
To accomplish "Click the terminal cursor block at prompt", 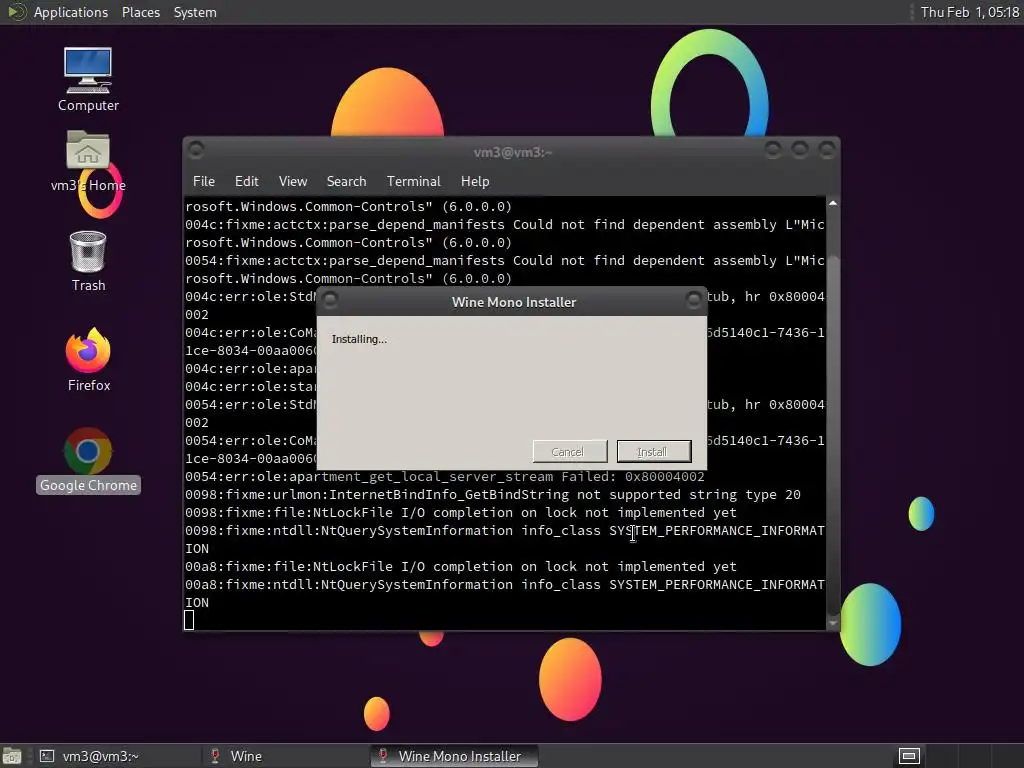I will (189, 620).
